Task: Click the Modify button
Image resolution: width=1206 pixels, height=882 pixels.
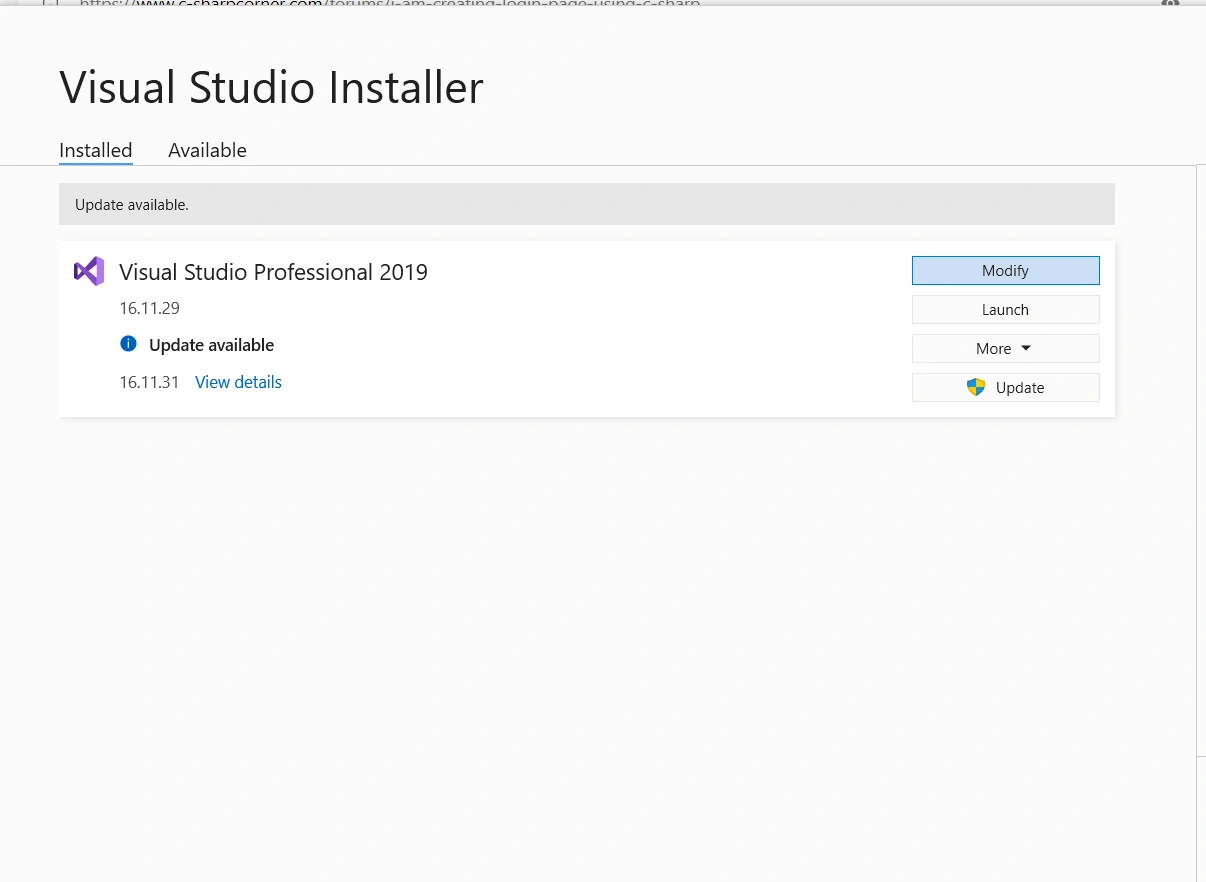Action: coord(1005,270)
